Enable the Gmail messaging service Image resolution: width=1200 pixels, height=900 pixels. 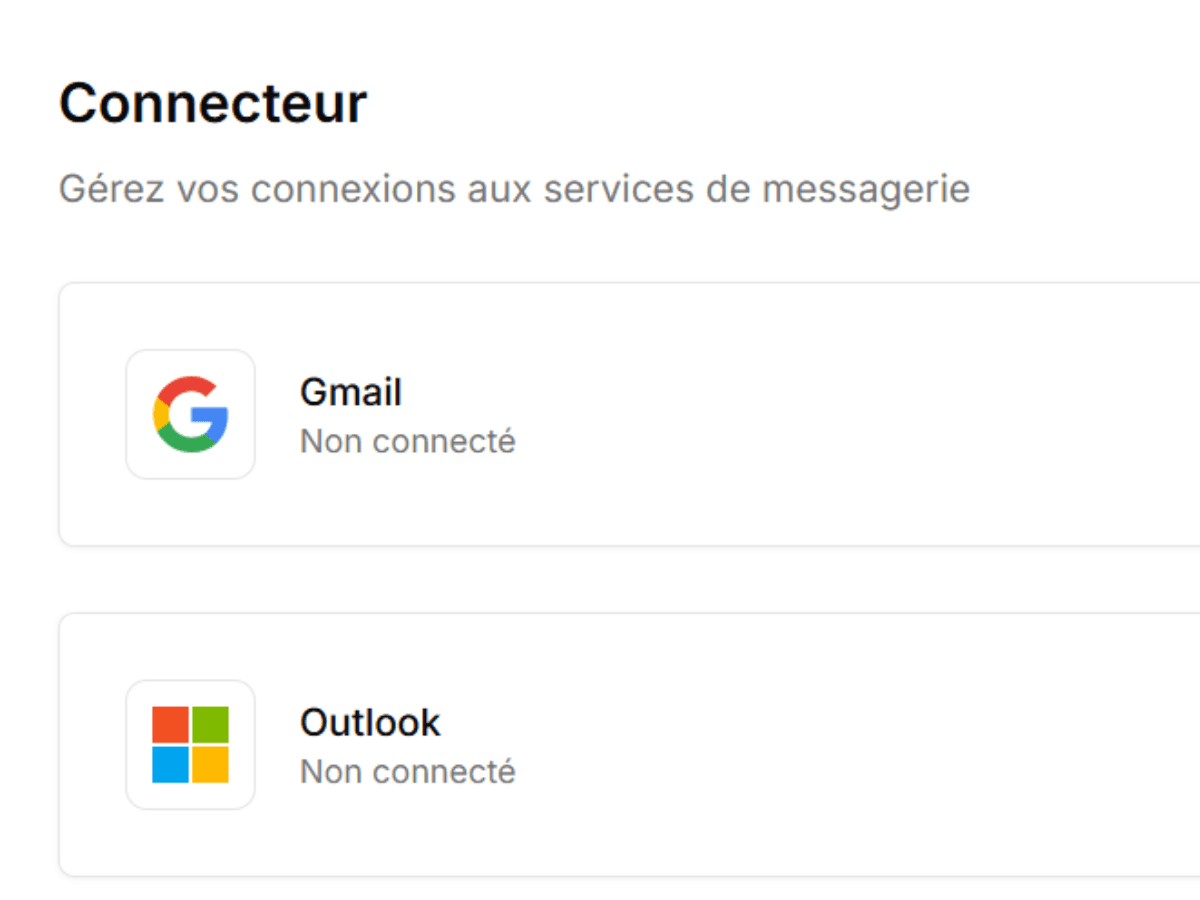click(600, 415)
